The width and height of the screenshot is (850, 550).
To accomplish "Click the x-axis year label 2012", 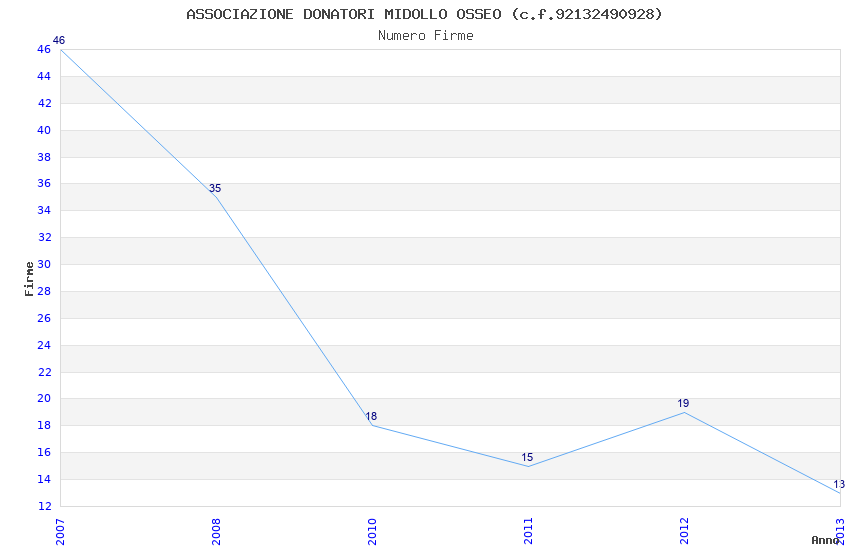I will [684, 532].
